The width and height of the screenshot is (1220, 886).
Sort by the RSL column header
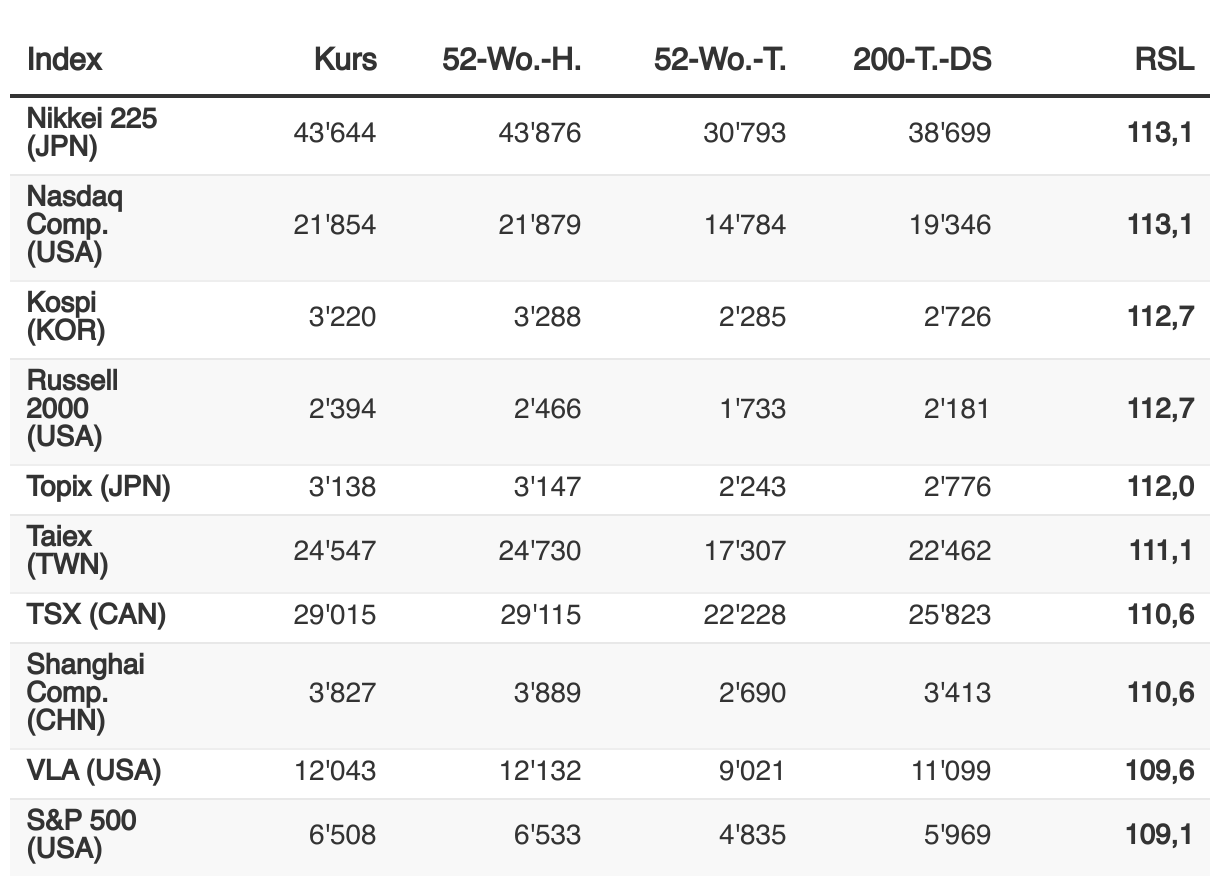click(x=1164, y=59)
